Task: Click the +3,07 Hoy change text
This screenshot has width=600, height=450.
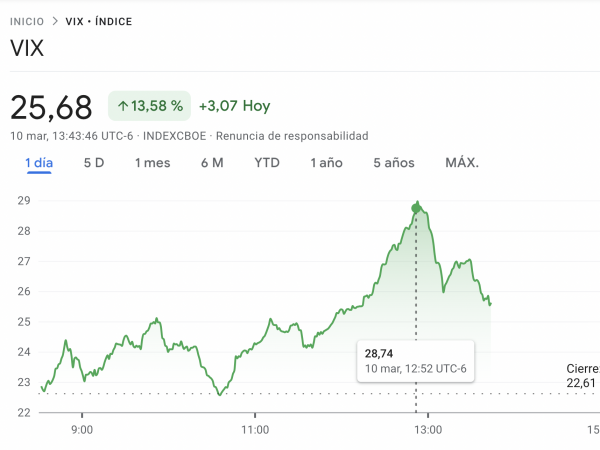Action: click(235, 106)
